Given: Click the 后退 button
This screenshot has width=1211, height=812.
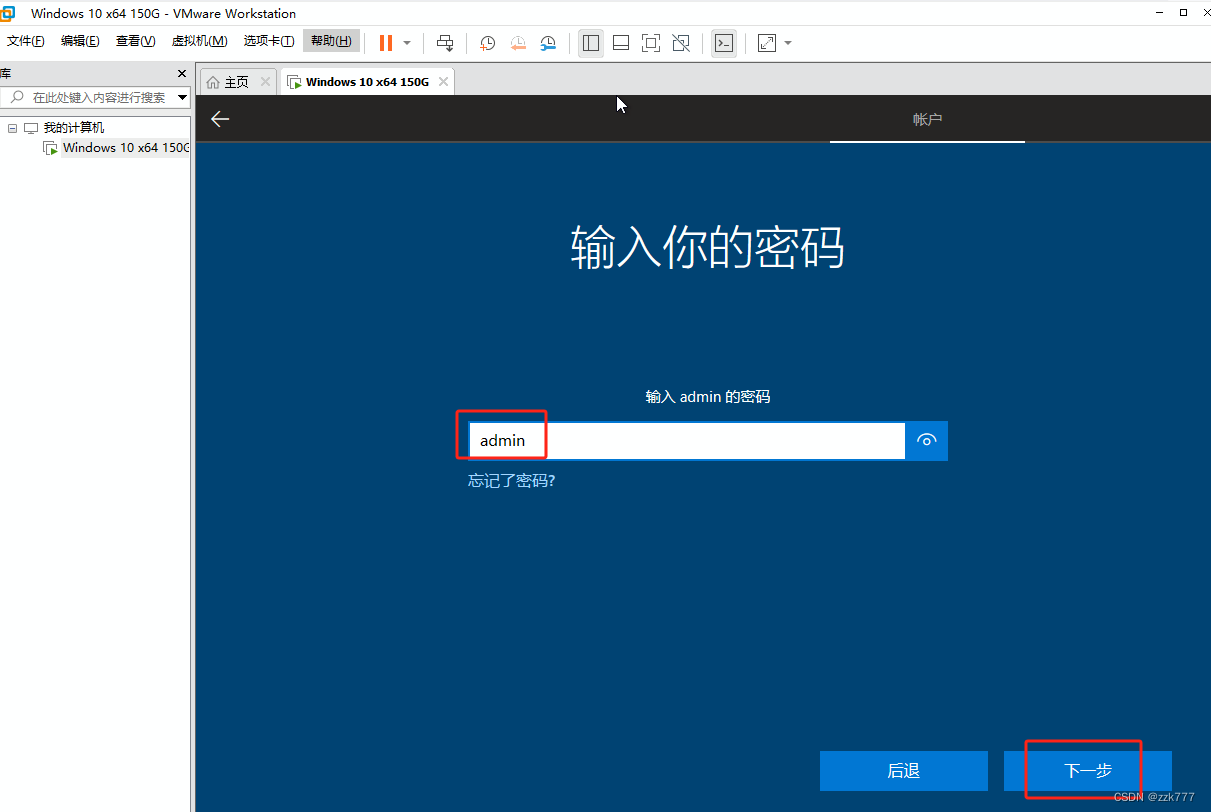Looking at the screenshot, I should [x=904, y=771].
